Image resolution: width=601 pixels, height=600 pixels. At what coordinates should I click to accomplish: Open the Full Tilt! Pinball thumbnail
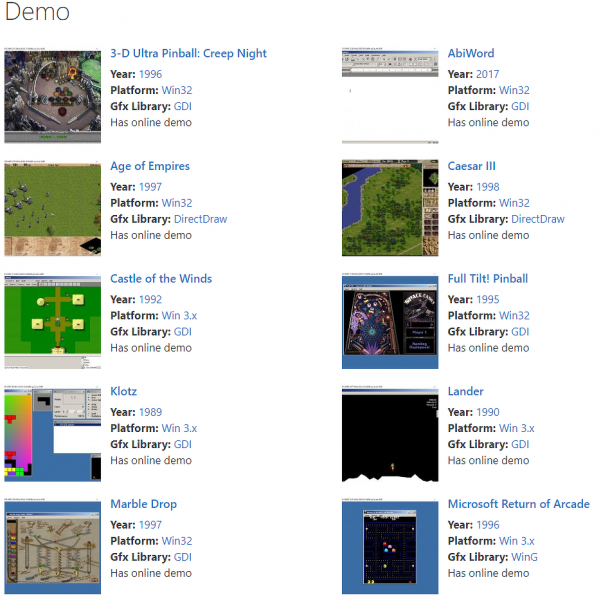pyautogui.click(x=390, y=321)
